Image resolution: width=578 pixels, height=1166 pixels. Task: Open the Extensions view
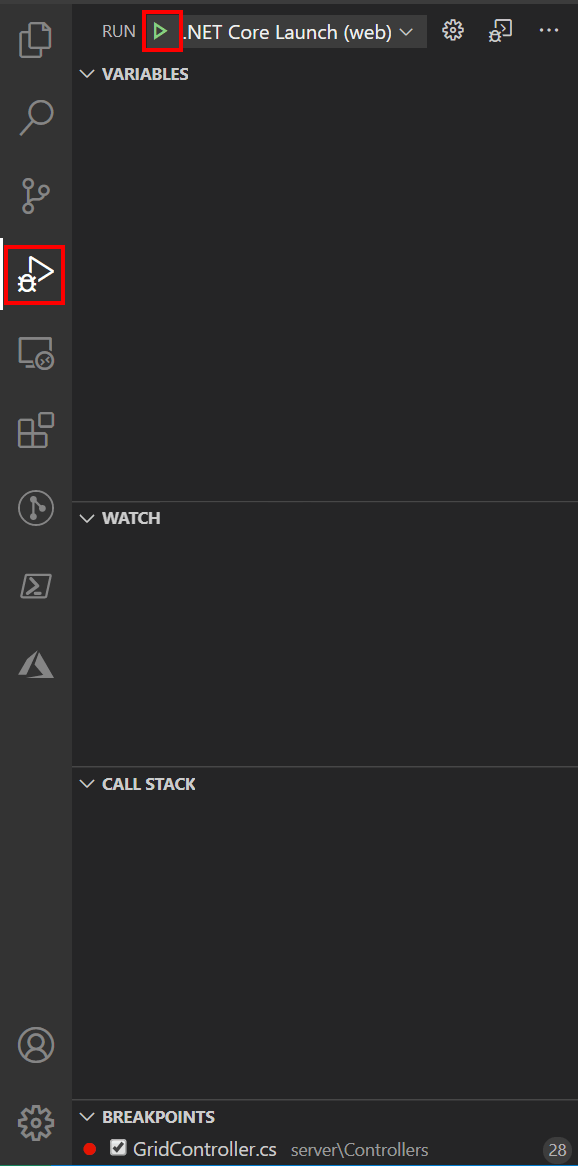[36, 431]
